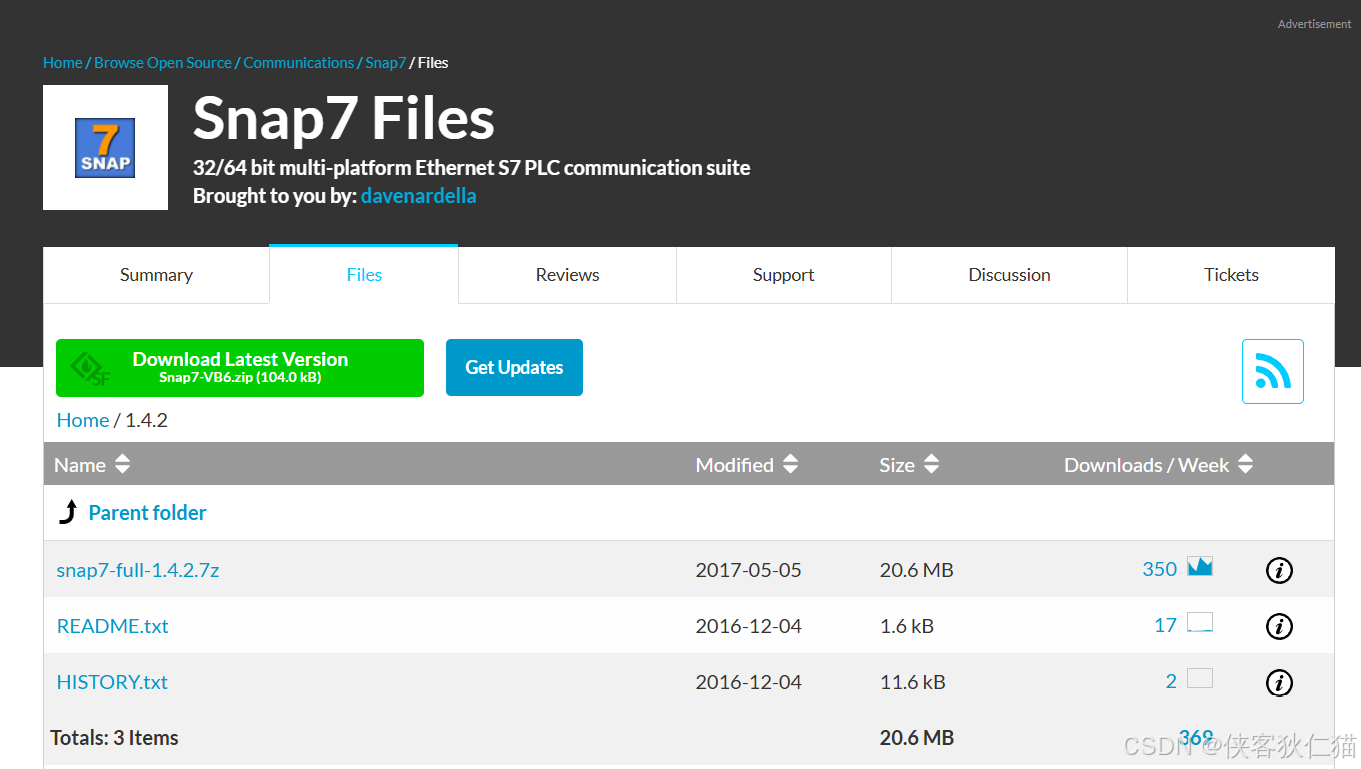Click the Snap7 Files heading
Viewport: 1361px width, 769px height.
343,118
